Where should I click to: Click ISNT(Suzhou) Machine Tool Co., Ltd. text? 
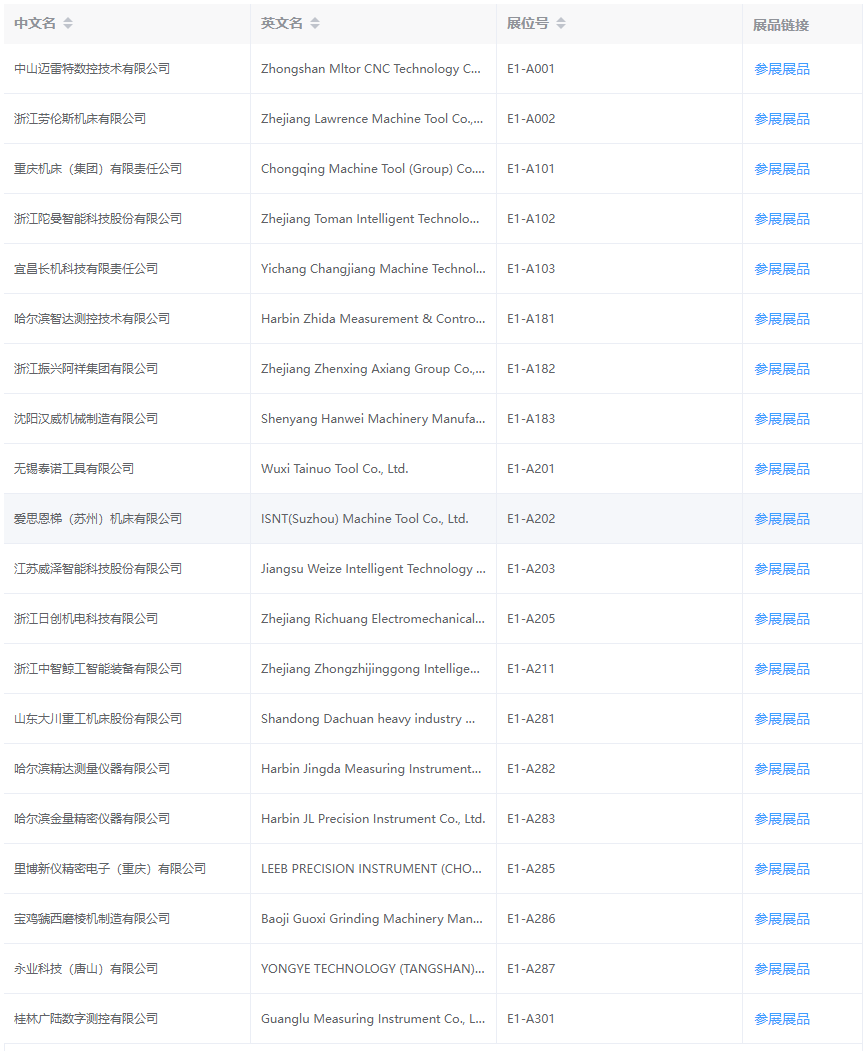click(365, 518)
